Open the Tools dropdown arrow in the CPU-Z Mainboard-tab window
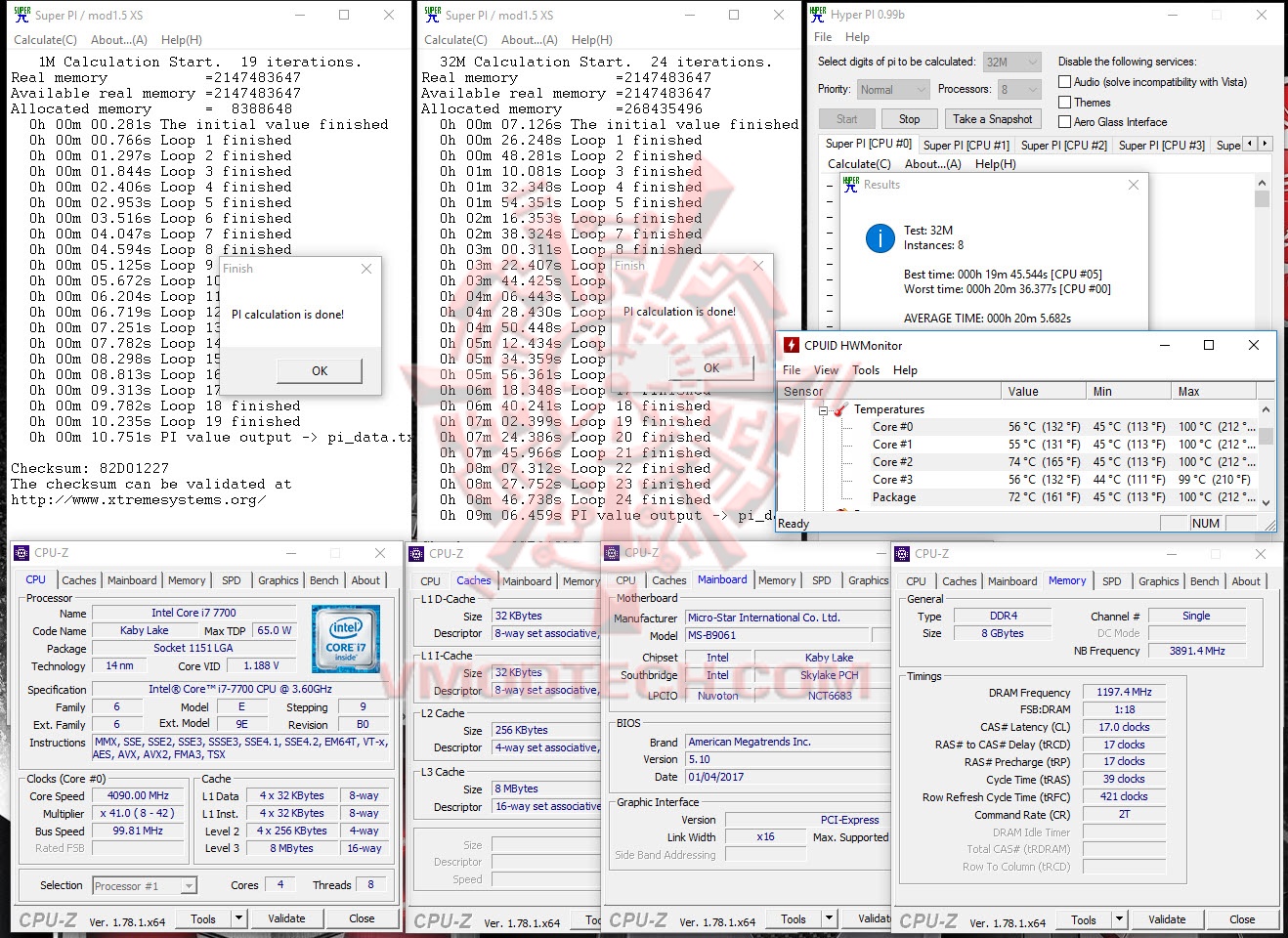Image resolution: width=1288 pixels, height=938 pixels. (x=829, y=918)
